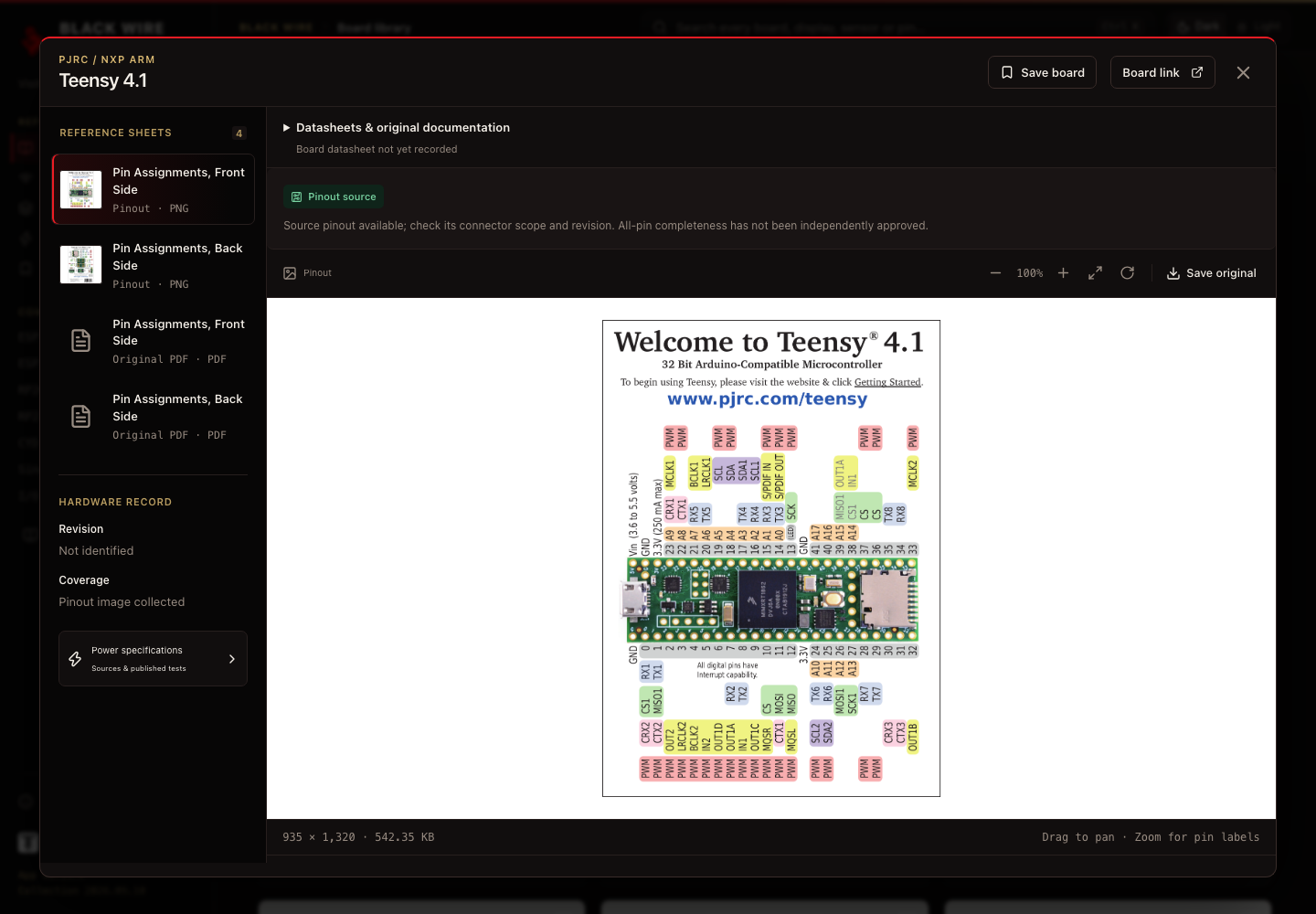Click the Teensy pinout image
Viewport: 1316px width, 914px height.
pyautogui.click(x=771, y=558)
